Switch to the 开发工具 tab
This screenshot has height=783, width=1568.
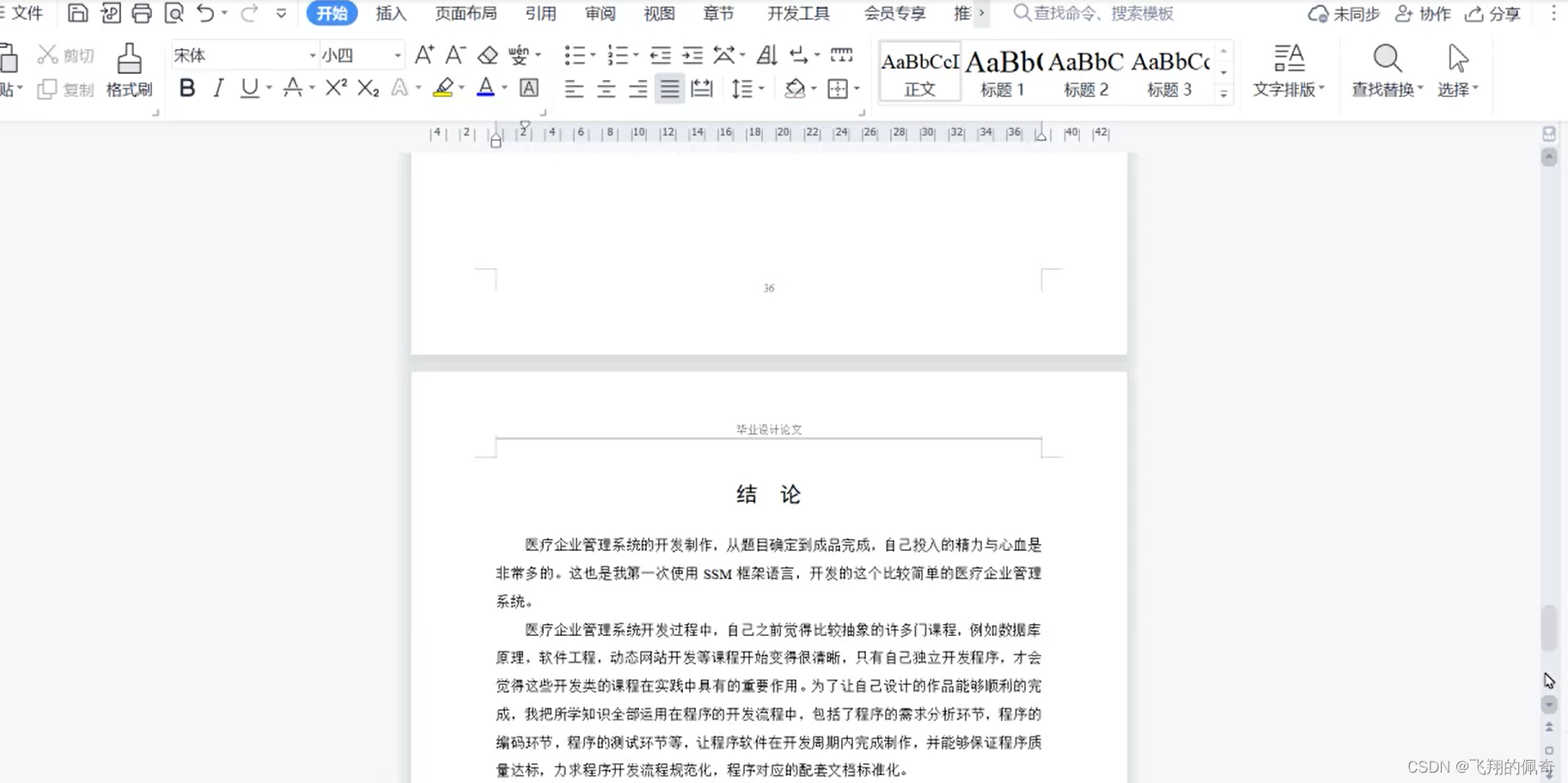tap(798, 13)
